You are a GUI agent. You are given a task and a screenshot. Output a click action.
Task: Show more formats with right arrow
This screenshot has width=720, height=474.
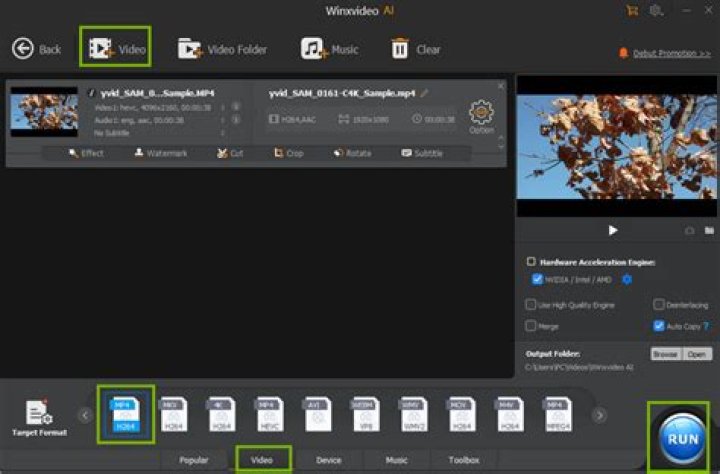click(599, 416)
